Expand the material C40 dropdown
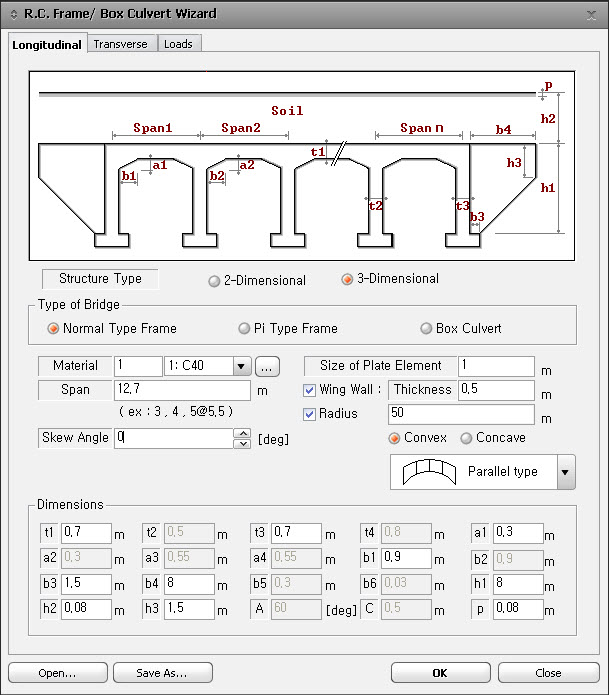The image size is (609, 695). [241, 366]
